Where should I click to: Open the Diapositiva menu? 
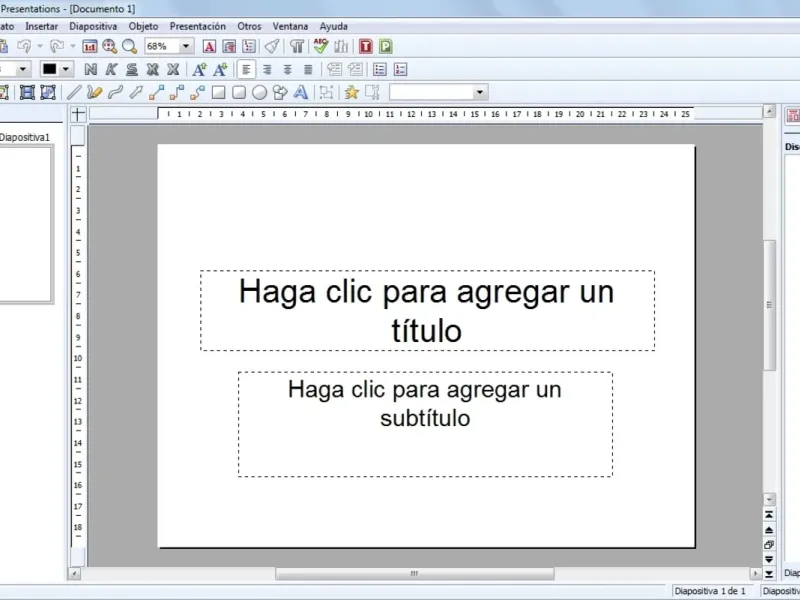coord(93,27)
